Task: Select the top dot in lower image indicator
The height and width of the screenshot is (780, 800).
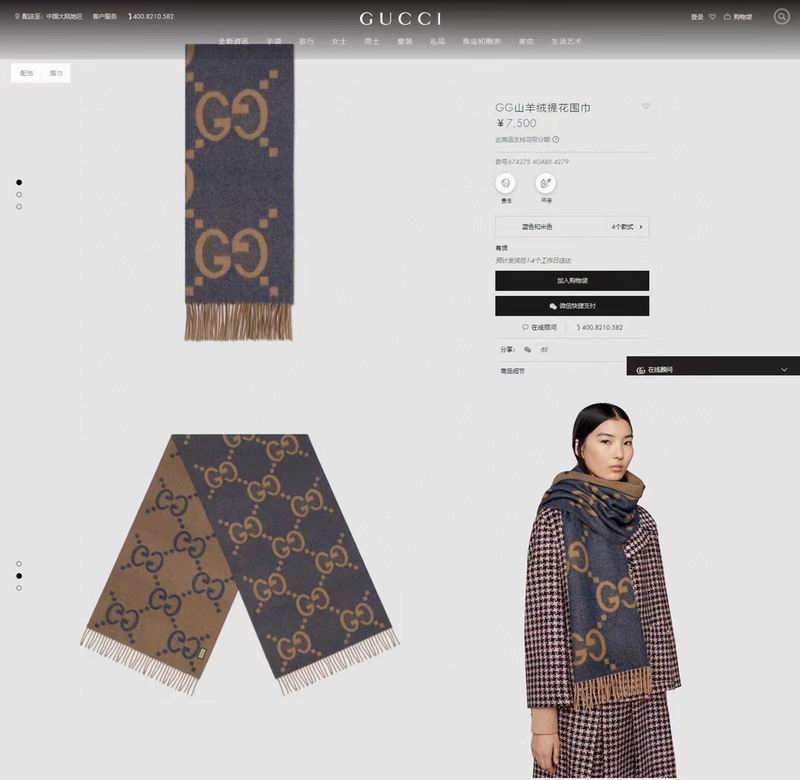Action: coord(19,564)
